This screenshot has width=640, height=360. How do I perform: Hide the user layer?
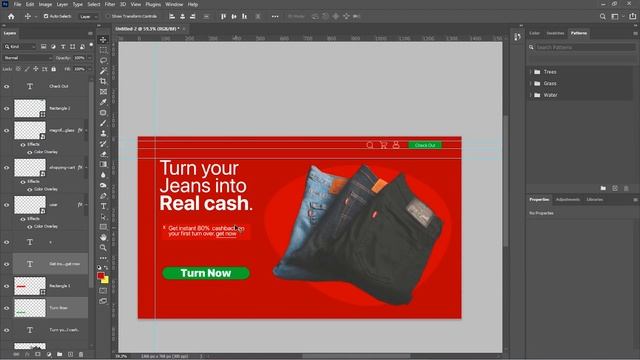tap(7, 205)
